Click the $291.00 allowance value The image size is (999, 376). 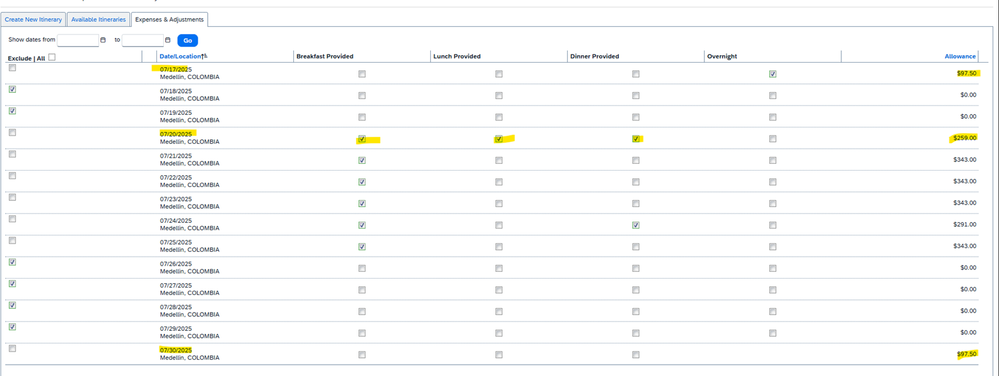965,224
